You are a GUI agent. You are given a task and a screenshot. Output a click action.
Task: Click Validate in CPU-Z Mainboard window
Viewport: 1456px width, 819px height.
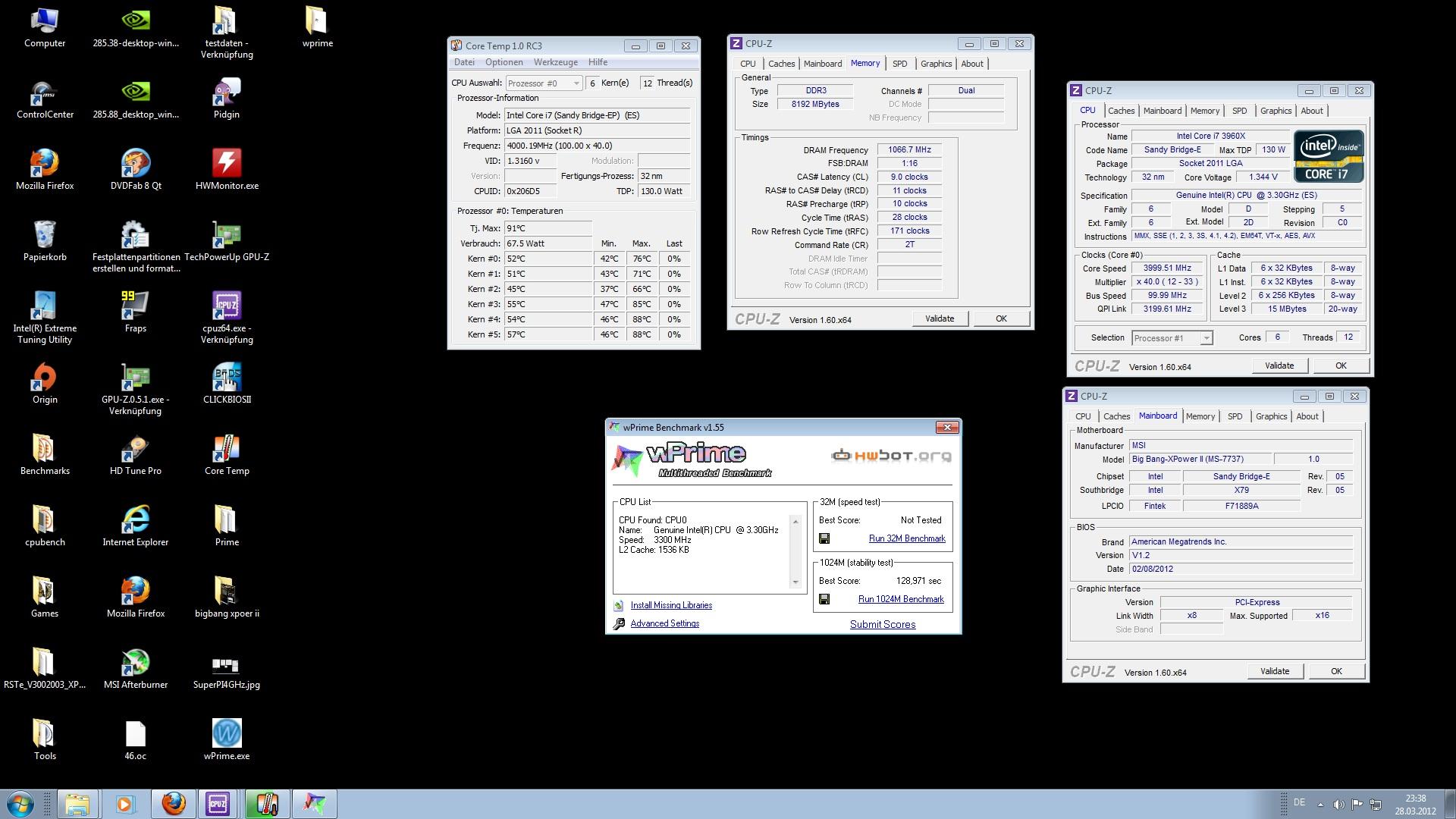[x=1275, y=671]
